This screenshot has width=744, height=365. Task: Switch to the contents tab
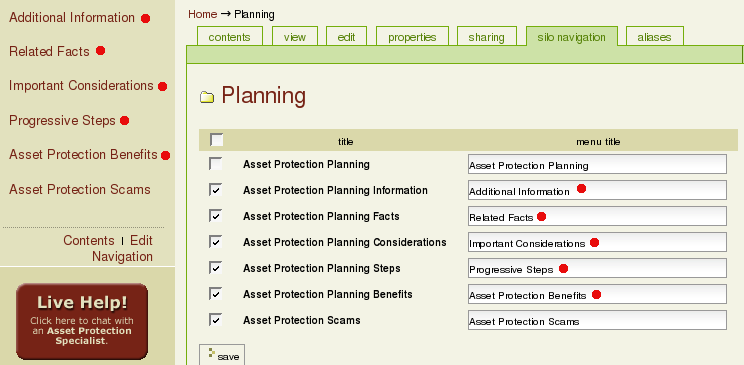click(230, 37)
